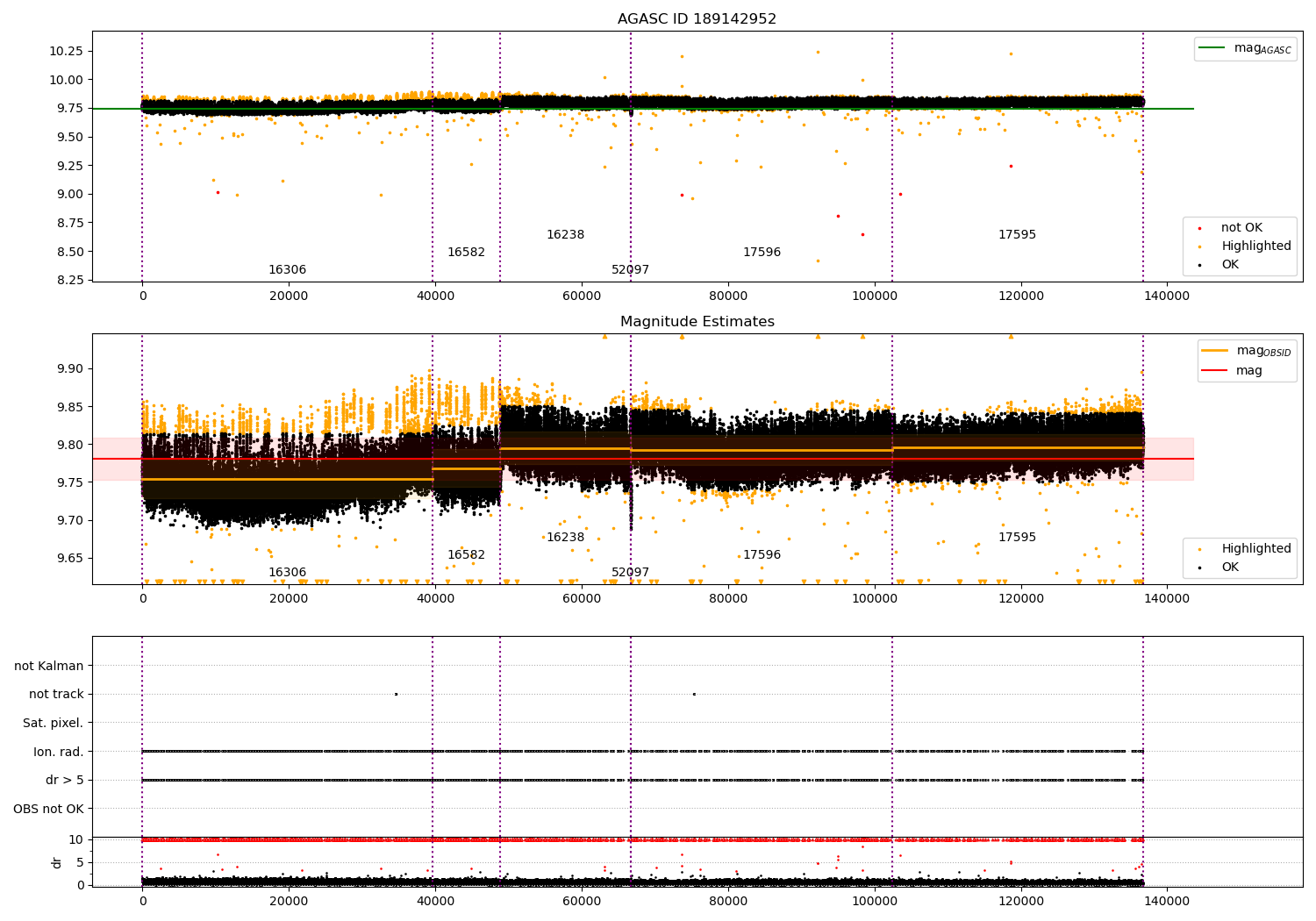Select the 'not Kalman' axis label
This screenshot has width=1316, height=921.
click(49, 666)
